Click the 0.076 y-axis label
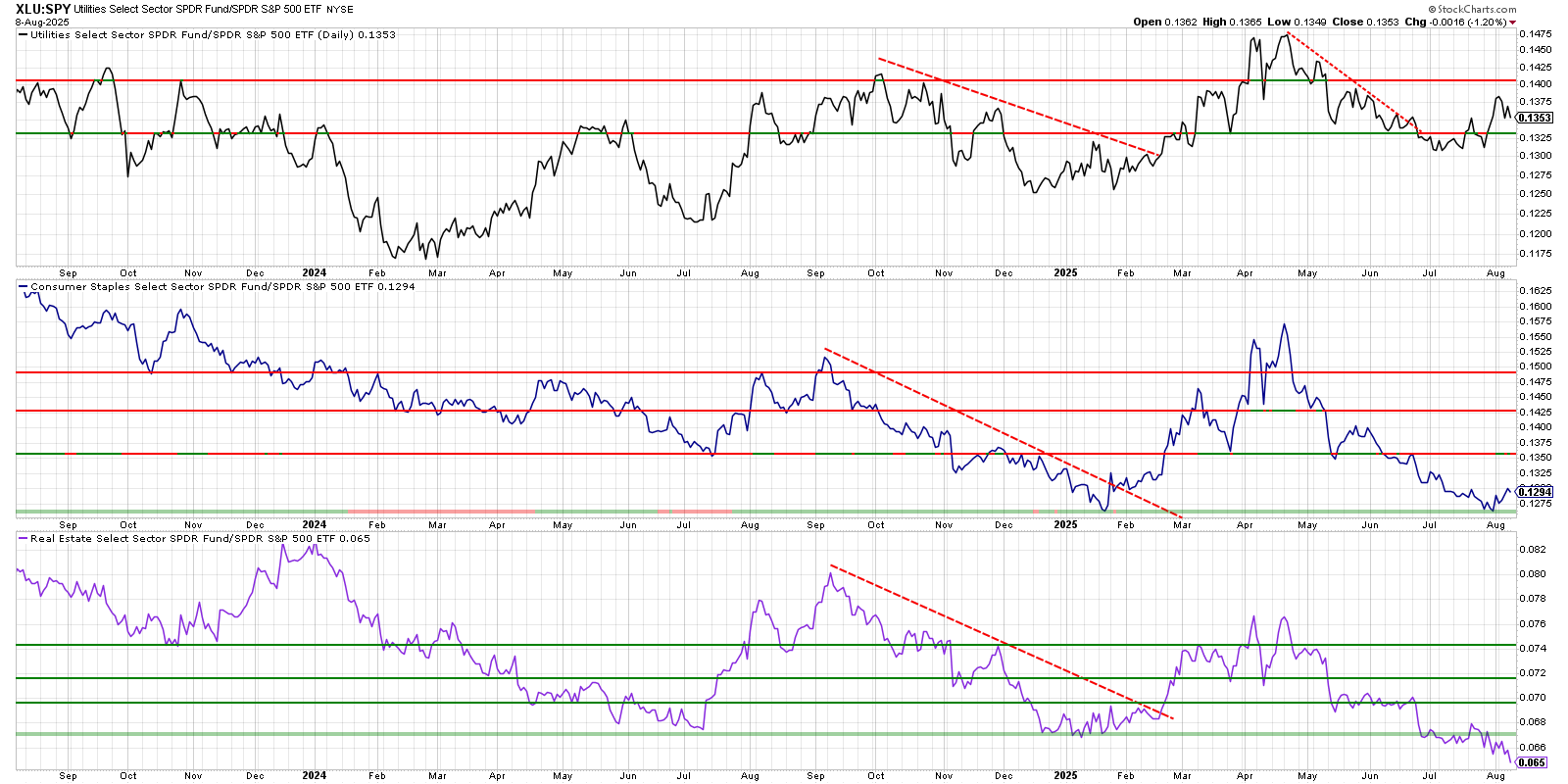Image resolution: width=1568 pixels, height=784 pixels. 1533,623
